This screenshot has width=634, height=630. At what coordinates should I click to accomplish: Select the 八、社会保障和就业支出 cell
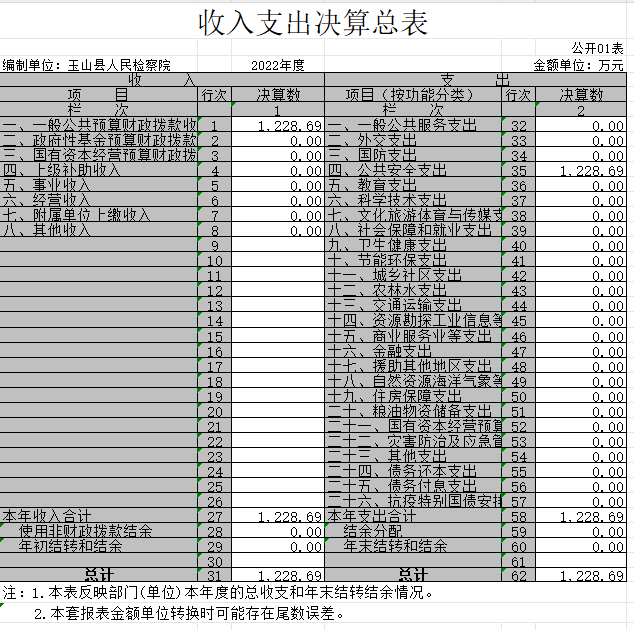point(413,230)
